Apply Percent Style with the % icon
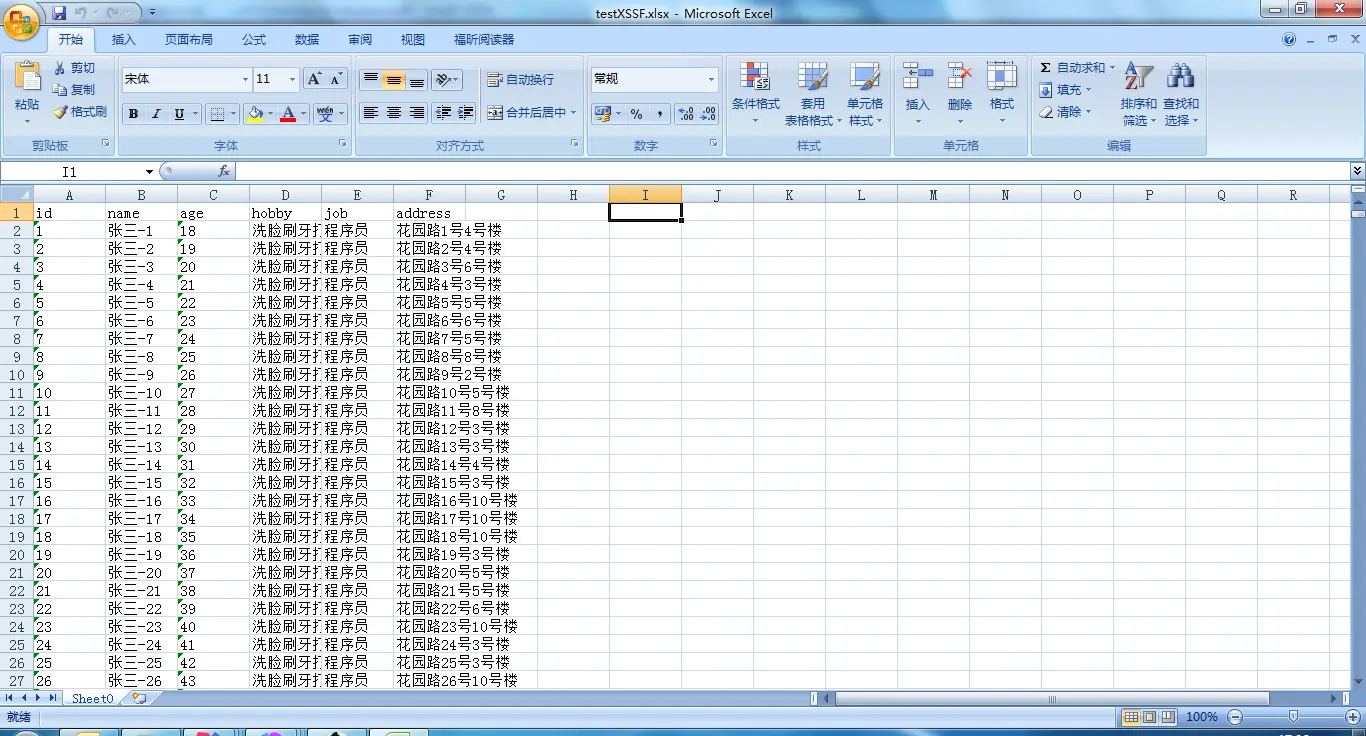This screenshot has height=736, width=1366. (636, 114)
